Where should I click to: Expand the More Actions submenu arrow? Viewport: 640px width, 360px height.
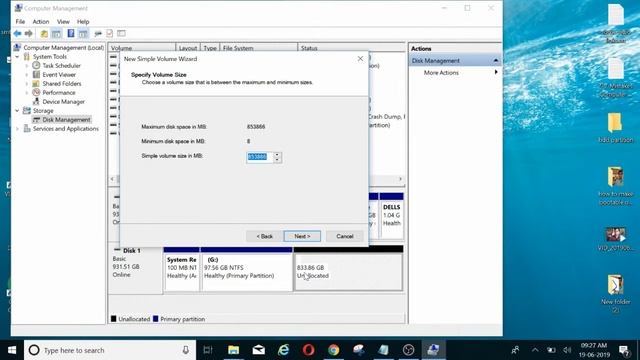coord(496,72)
